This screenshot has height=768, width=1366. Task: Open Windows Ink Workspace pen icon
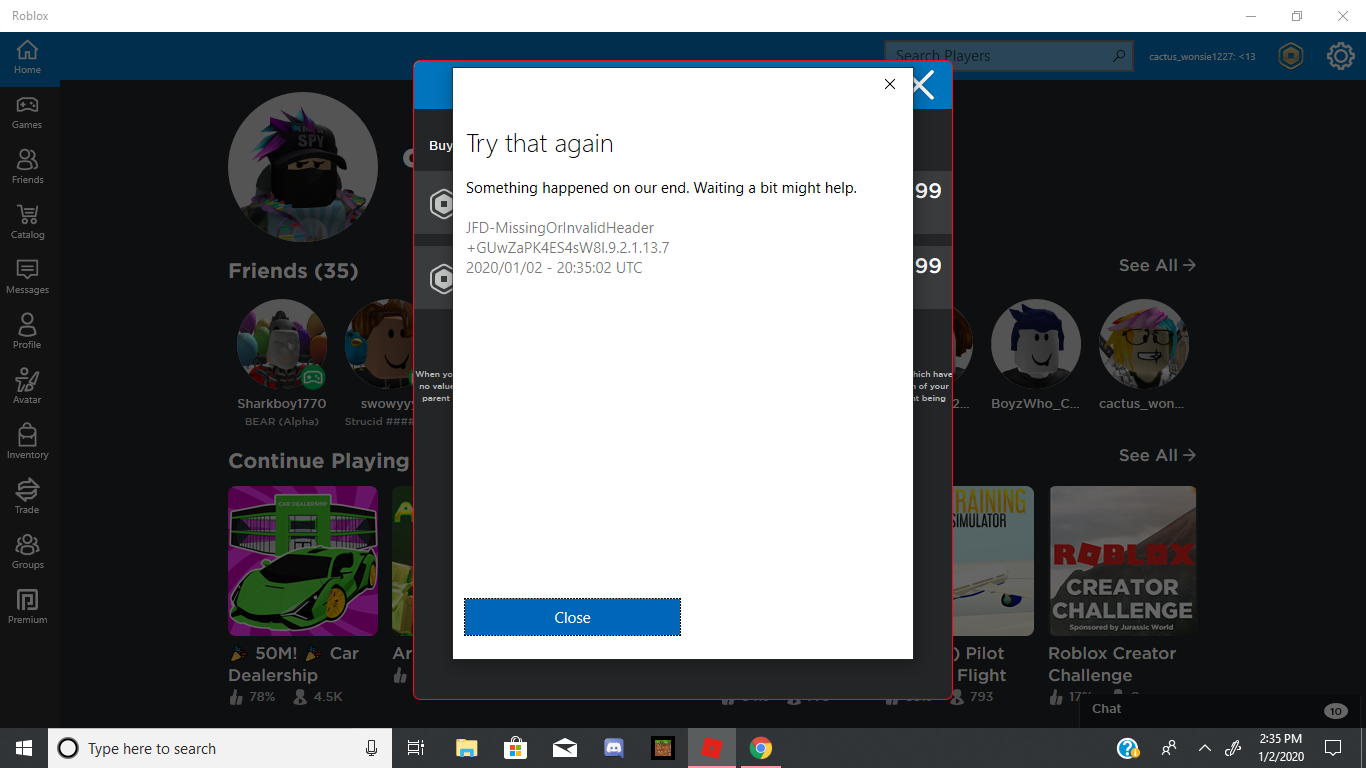click(x=1233, y=748)
